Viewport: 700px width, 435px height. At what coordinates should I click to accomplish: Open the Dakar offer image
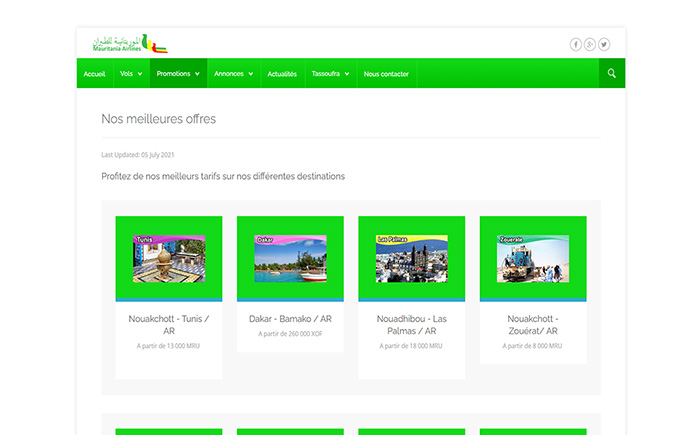tap(290, 259)
